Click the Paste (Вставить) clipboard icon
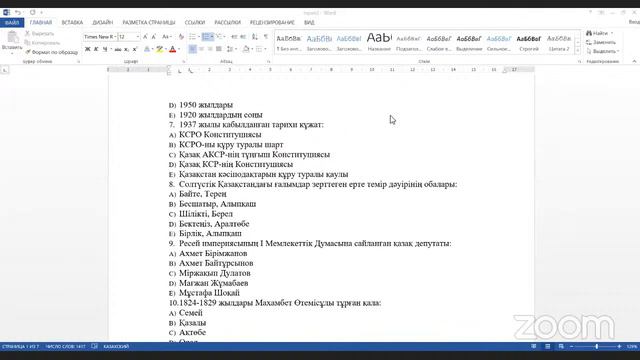The image size is (640, 360). 12,38
